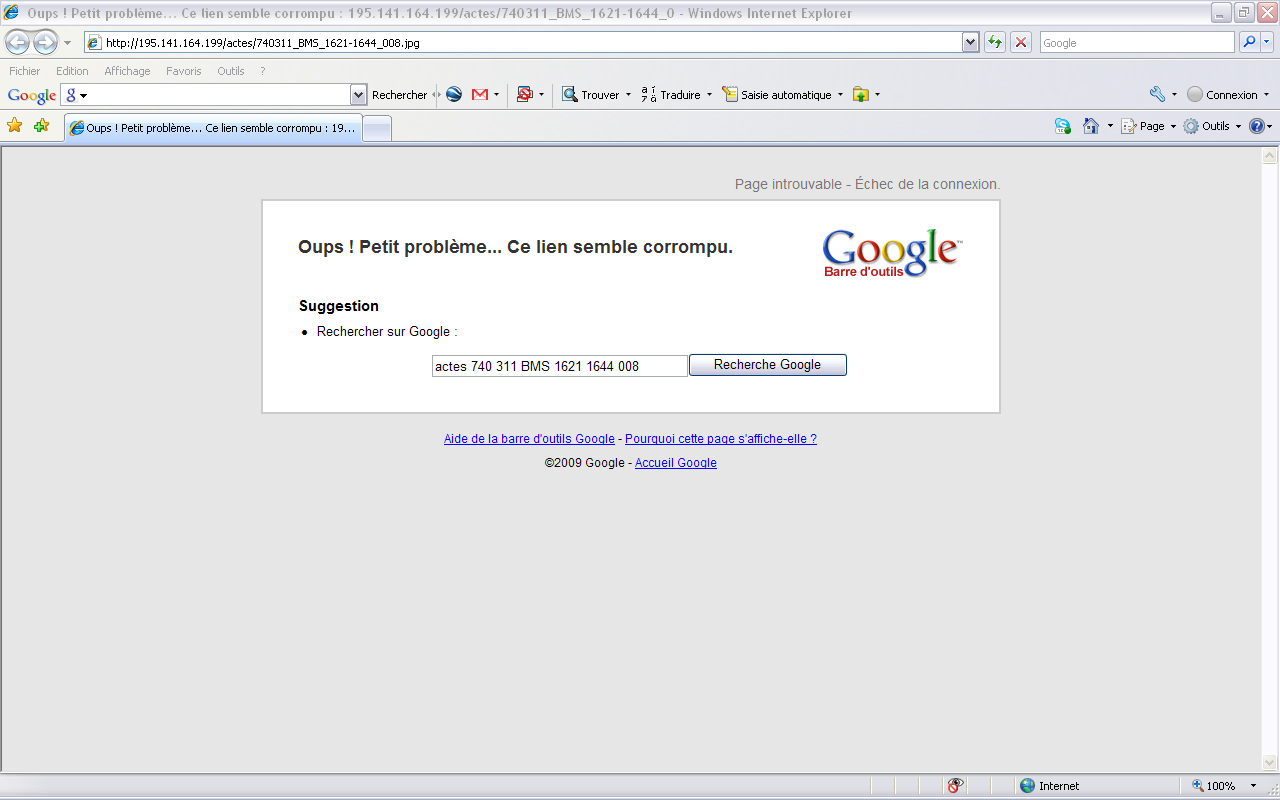Open the Gmail icon dropdown arrow
This screenshot has width=1280, height=800.
497,95
